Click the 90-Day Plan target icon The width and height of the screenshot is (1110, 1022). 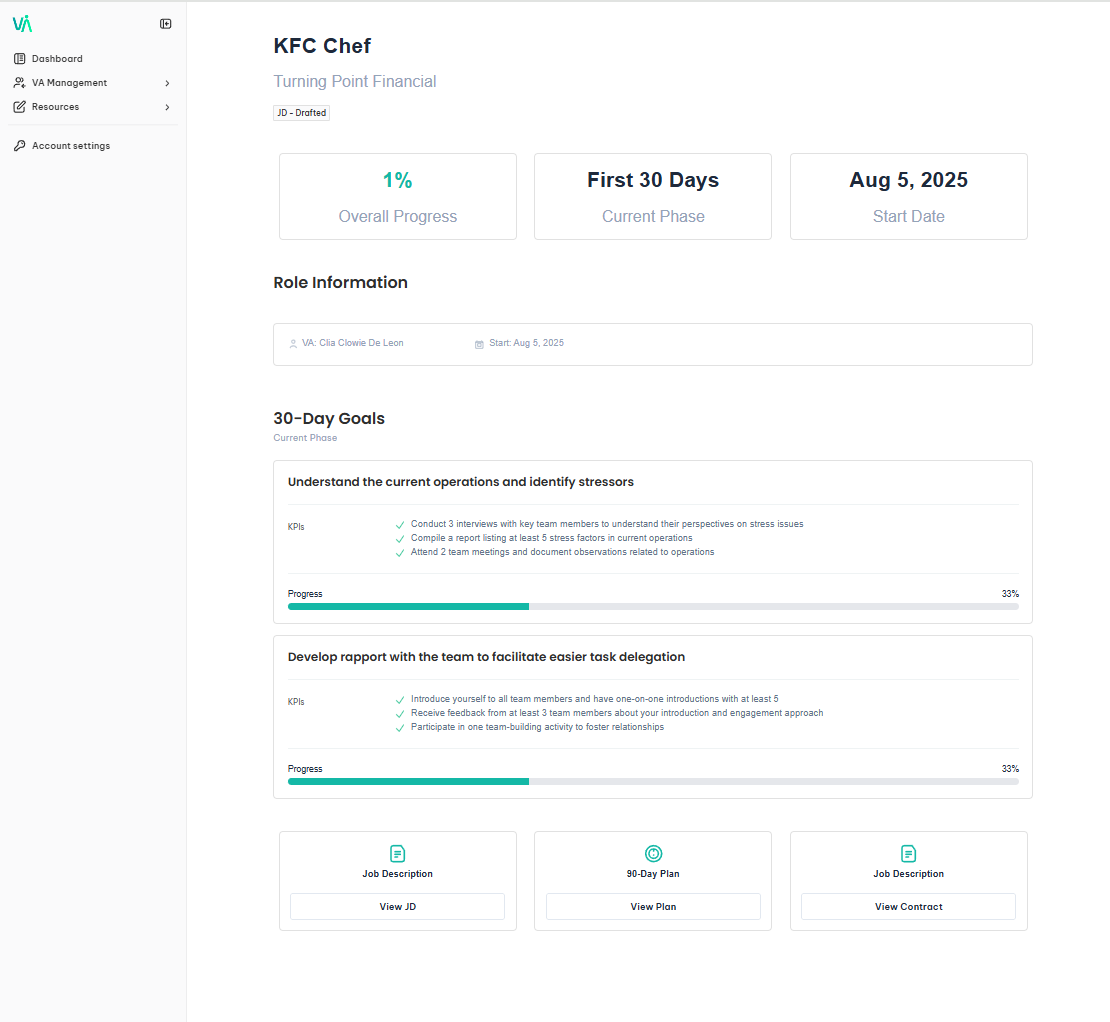653,855
